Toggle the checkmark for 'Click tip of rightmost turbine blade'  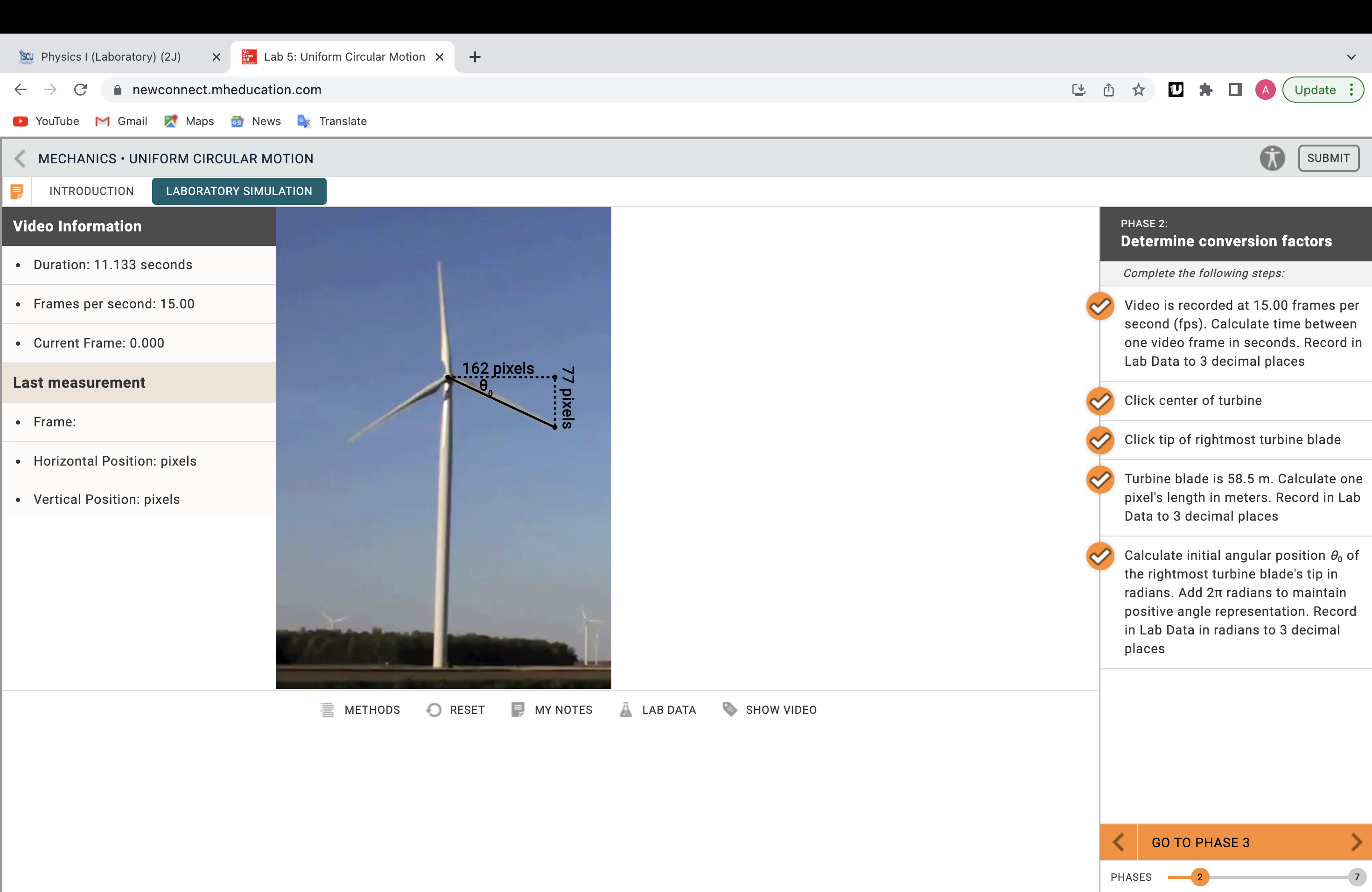coord(1100,440)
